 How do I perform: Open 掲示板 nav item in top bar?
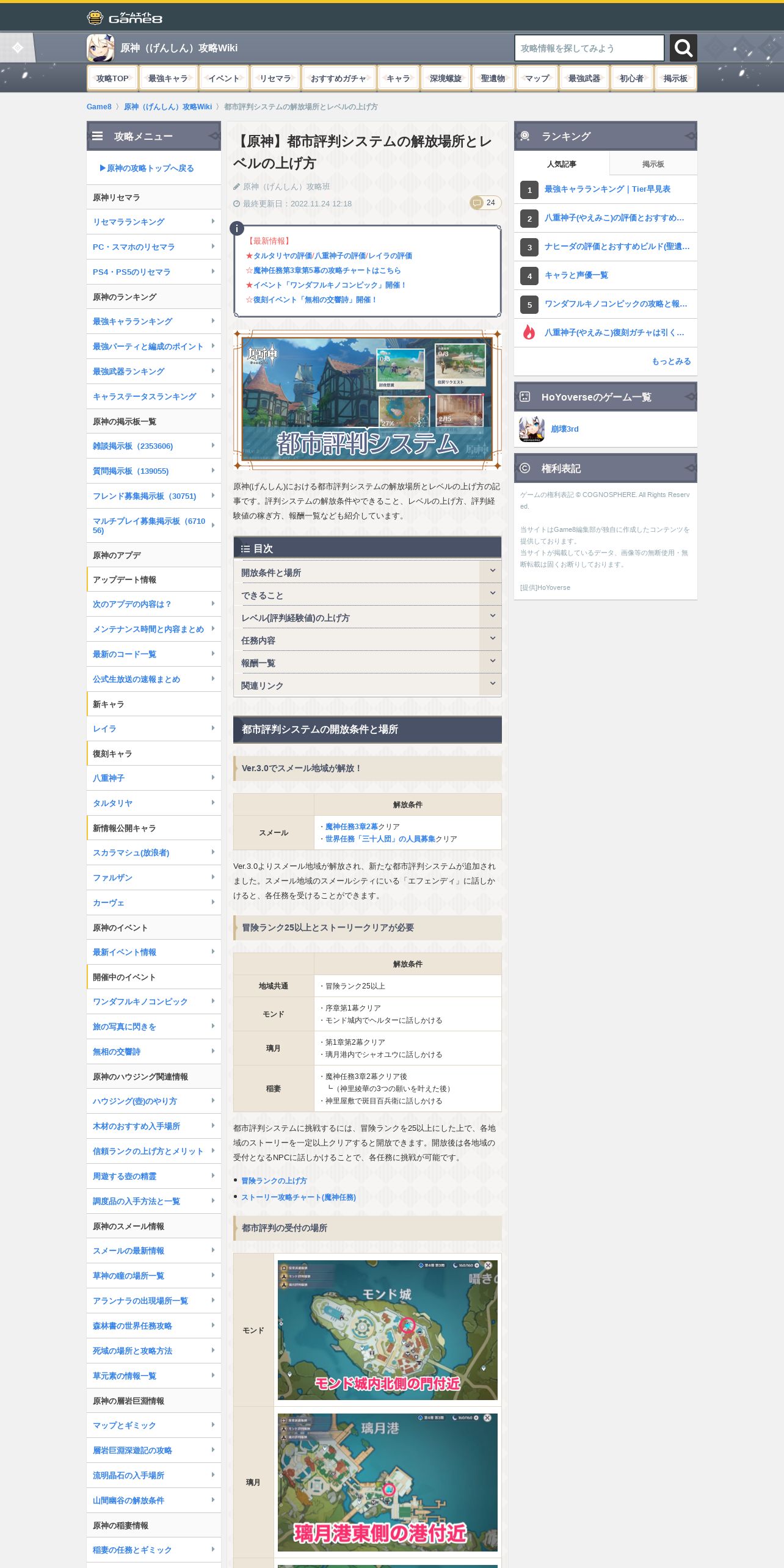point(675,78)
